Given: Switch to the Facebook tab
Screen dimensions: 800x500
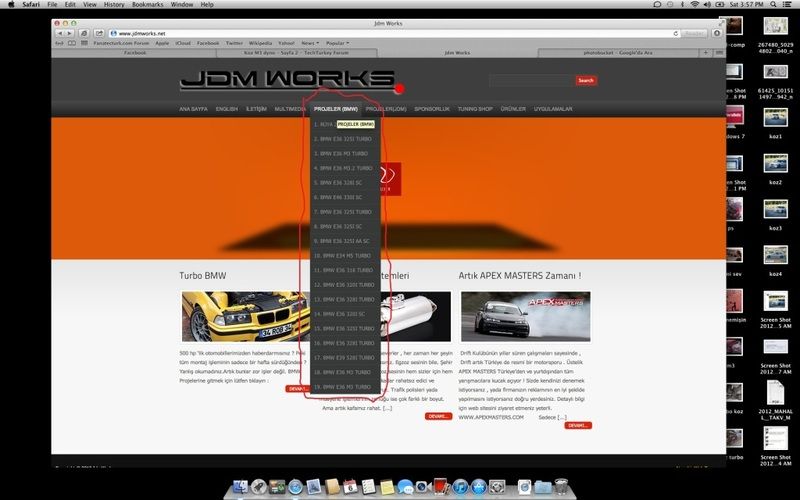Looking at the screenshot, I should point(135,53).
